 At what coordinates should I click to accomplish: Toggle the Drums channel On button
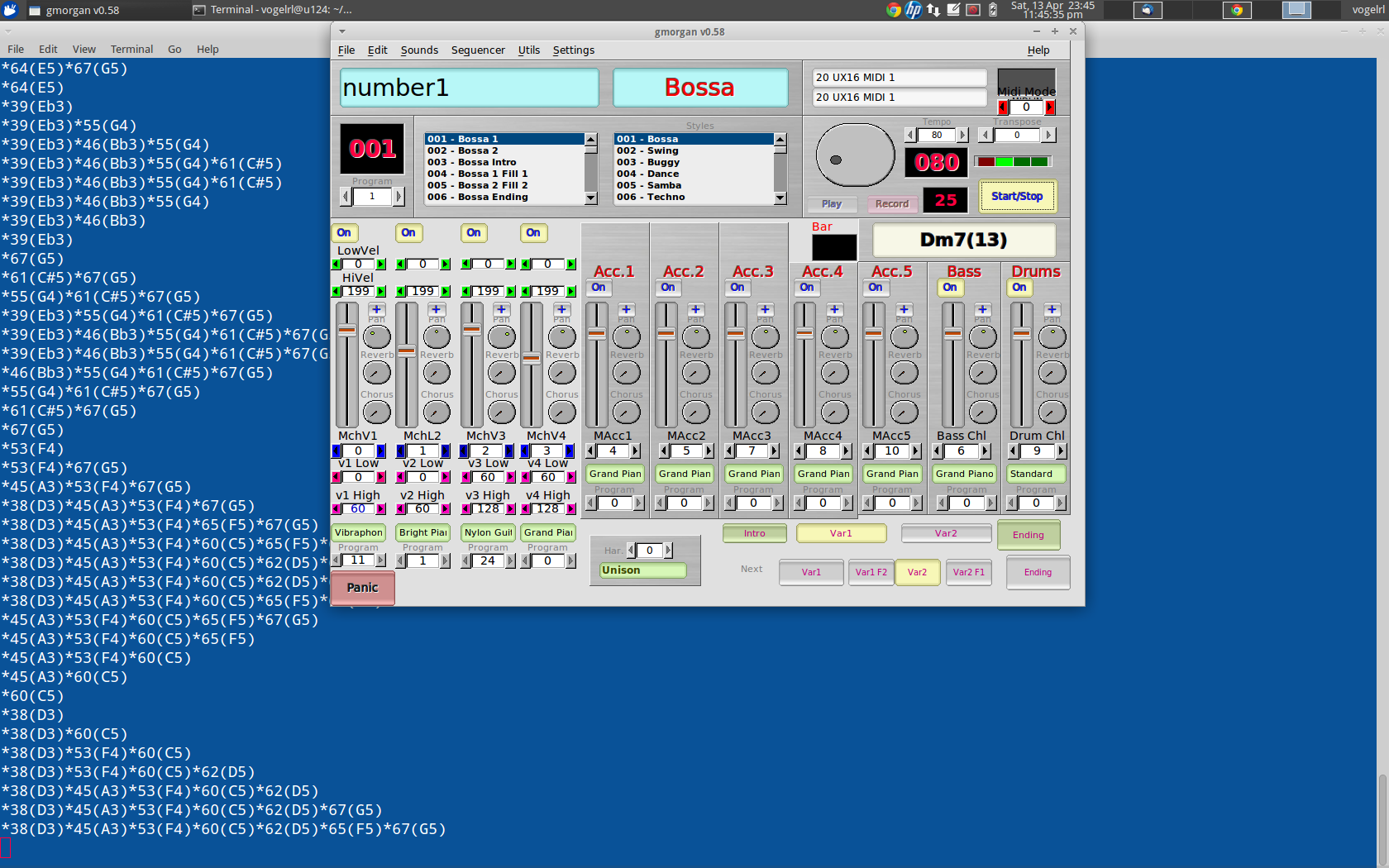click(1019, 288)
